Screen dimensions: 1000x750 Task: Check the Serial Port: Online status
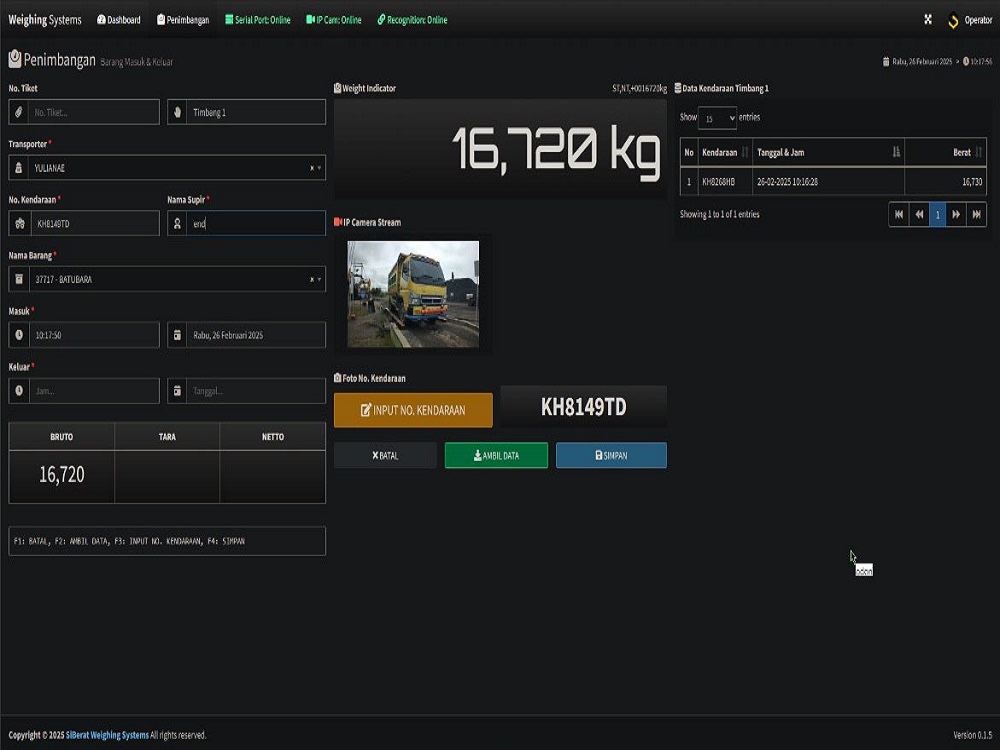tap(258, 20)
